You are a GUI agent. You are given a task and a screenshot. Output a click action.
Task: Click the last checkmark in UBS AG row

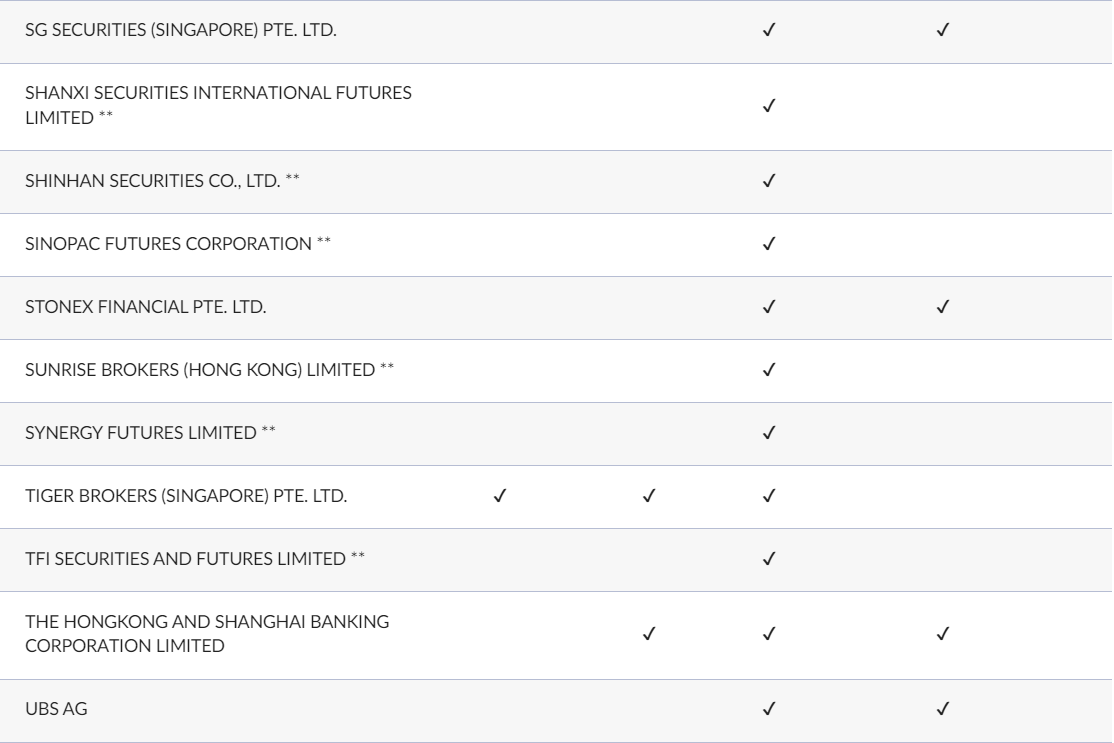[x=943, y=709]
